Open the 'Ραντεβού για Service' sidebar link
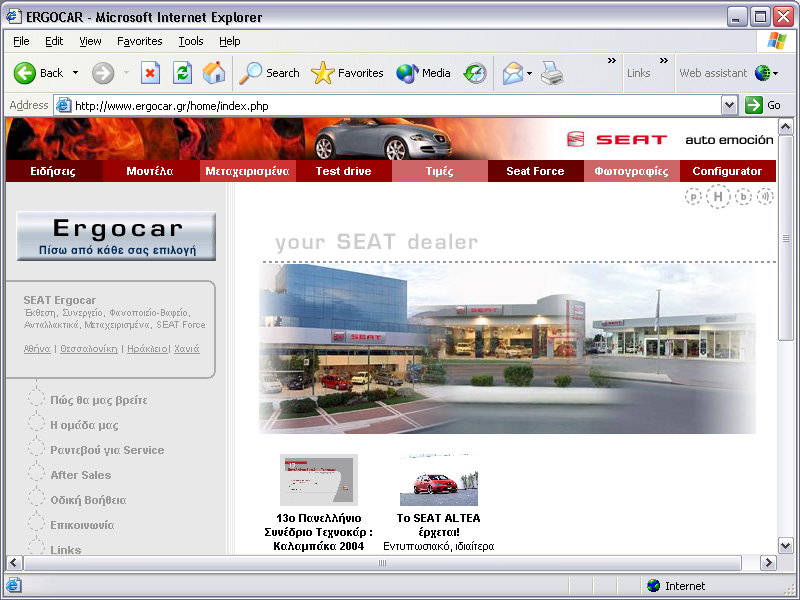Screen dimensions: 800x600 (107, 451)
